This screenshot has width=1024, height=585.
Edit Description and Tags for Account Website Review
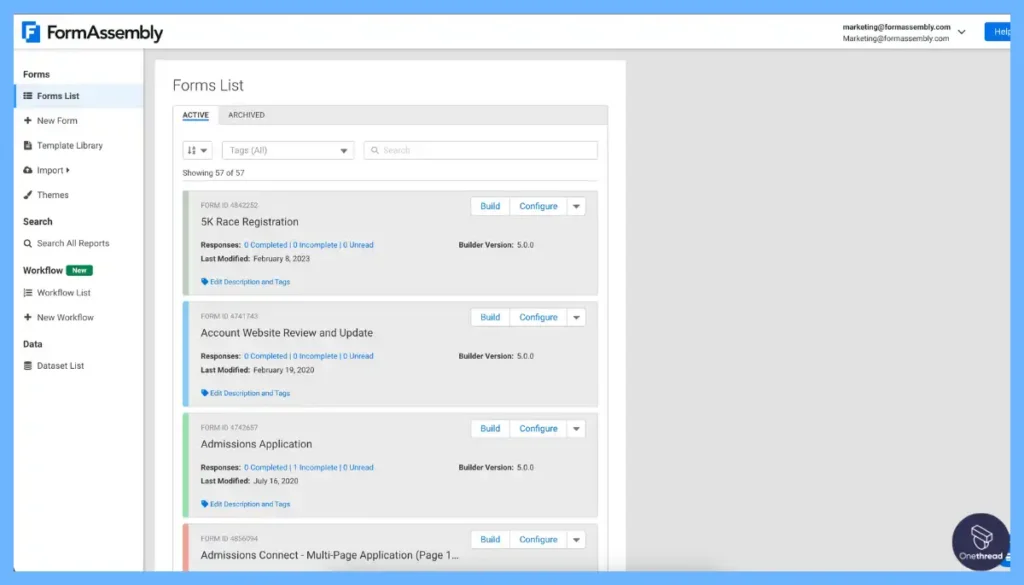pos(249,394)
